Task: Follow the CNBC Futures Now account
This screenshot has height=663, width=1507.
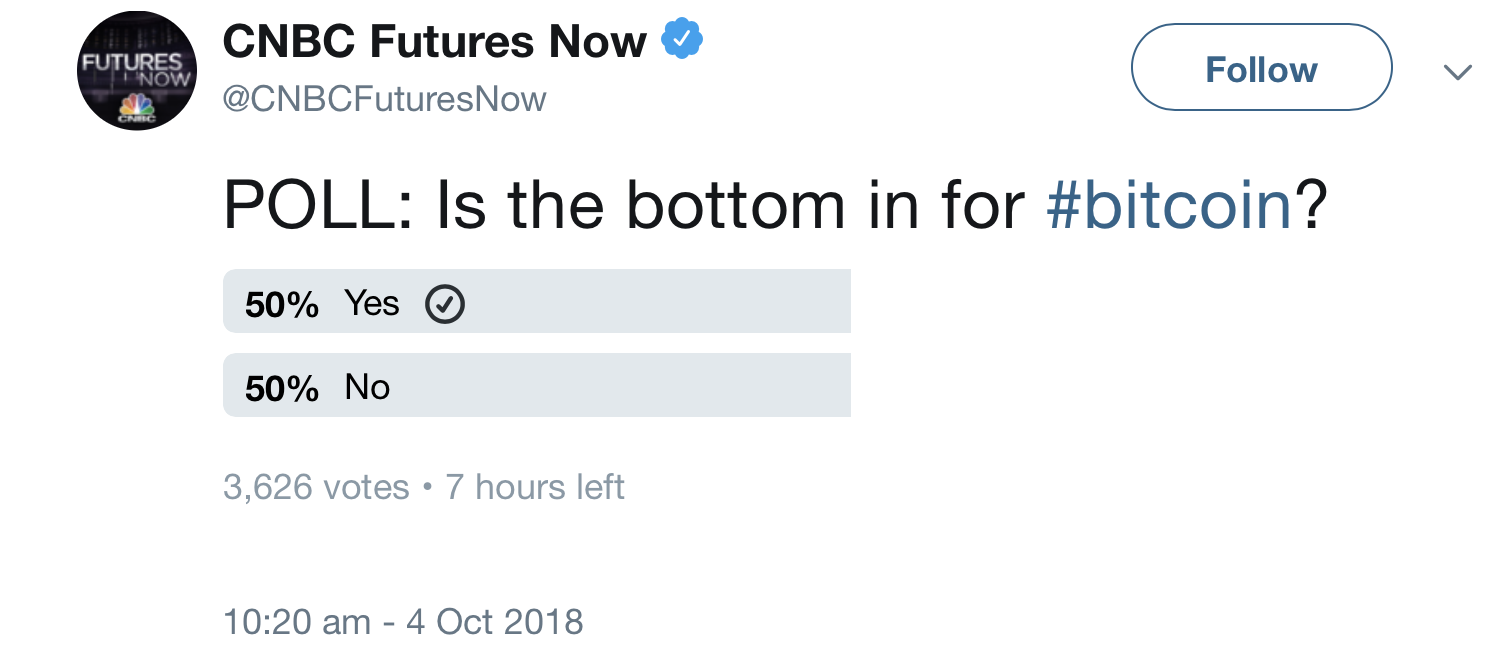Action: pos(1261,68)
